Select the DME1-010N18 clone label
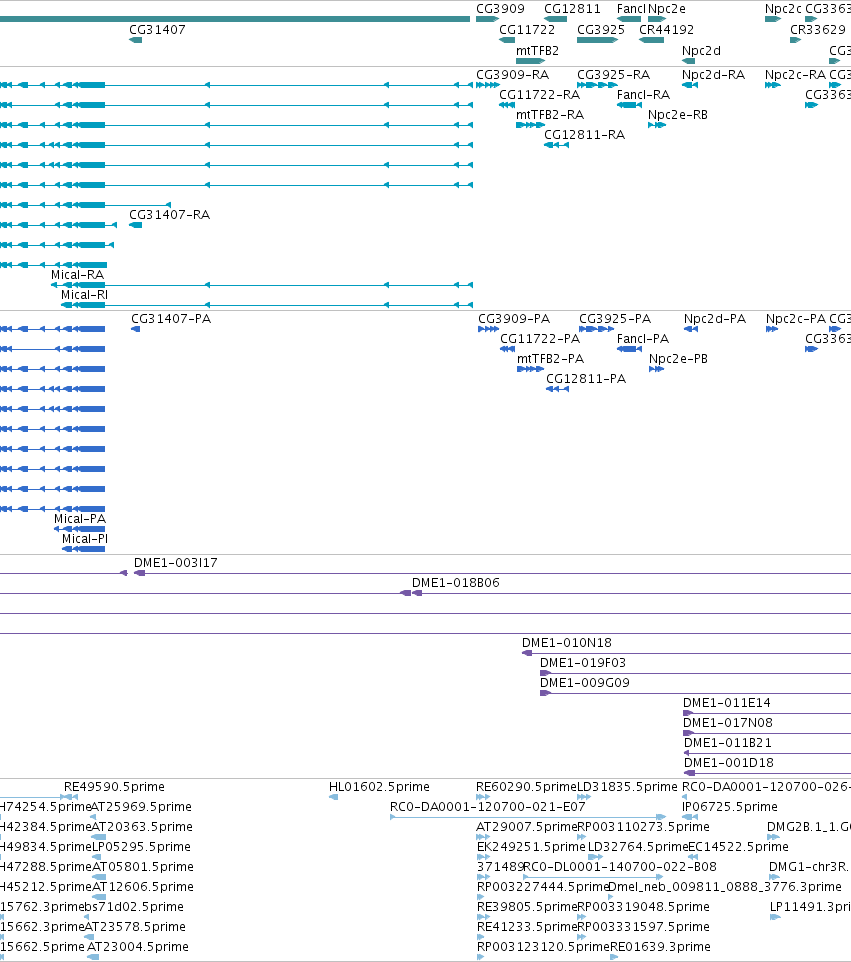Screen dimensions: 851x962 pos(566,643)
